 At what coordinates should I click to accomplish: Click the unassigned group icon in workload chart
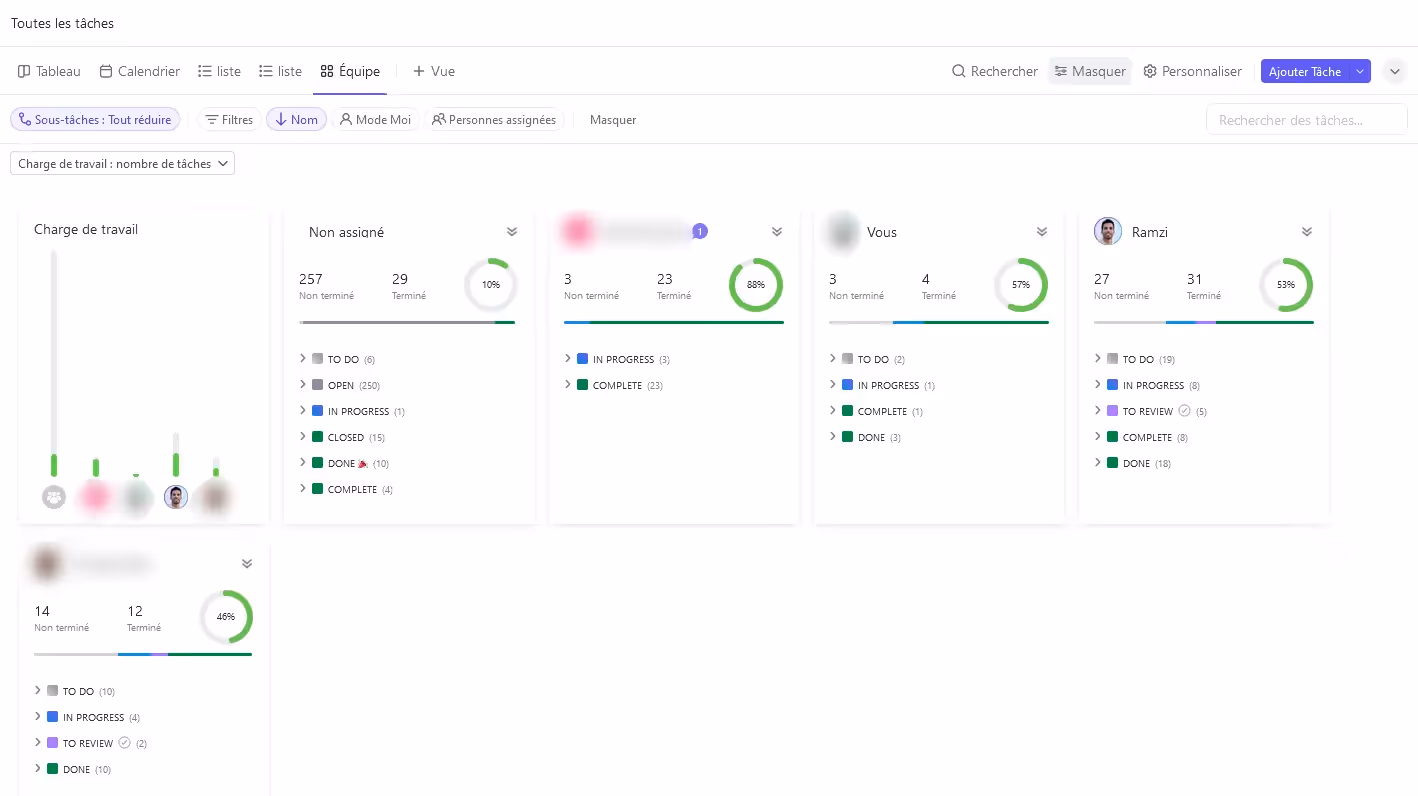coord(54,497)
